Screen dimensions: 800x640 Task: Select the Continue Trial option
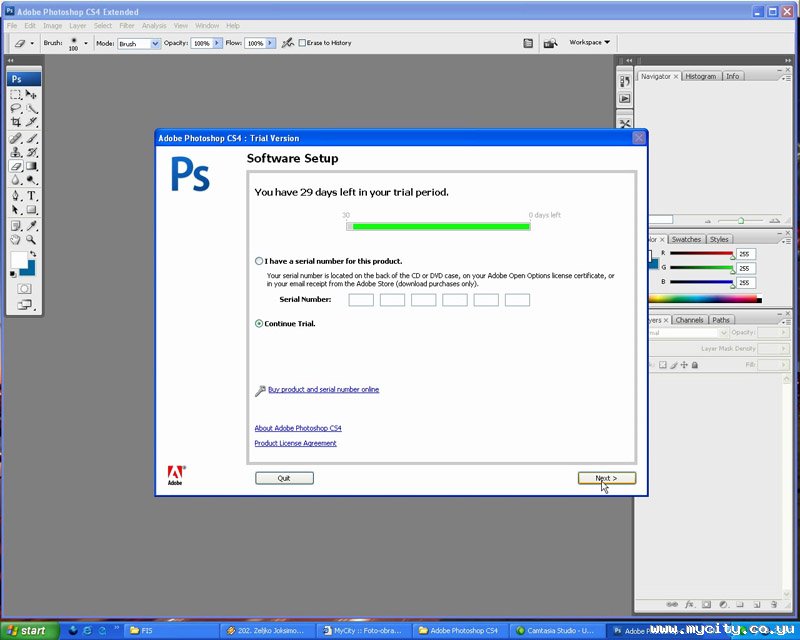tap(259, 324)
